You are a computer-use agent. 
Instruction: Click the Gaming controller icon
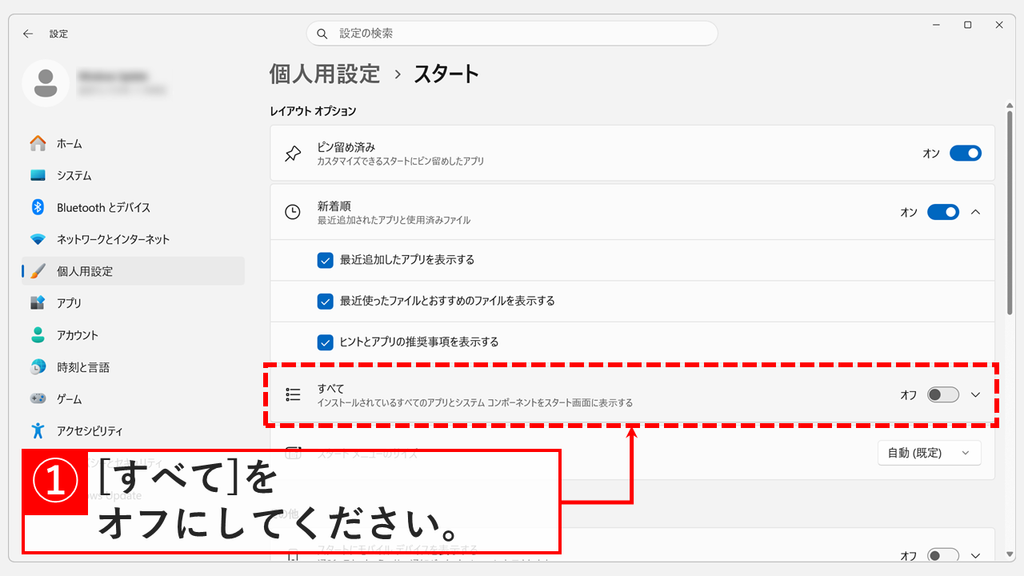tap(38, 398)
